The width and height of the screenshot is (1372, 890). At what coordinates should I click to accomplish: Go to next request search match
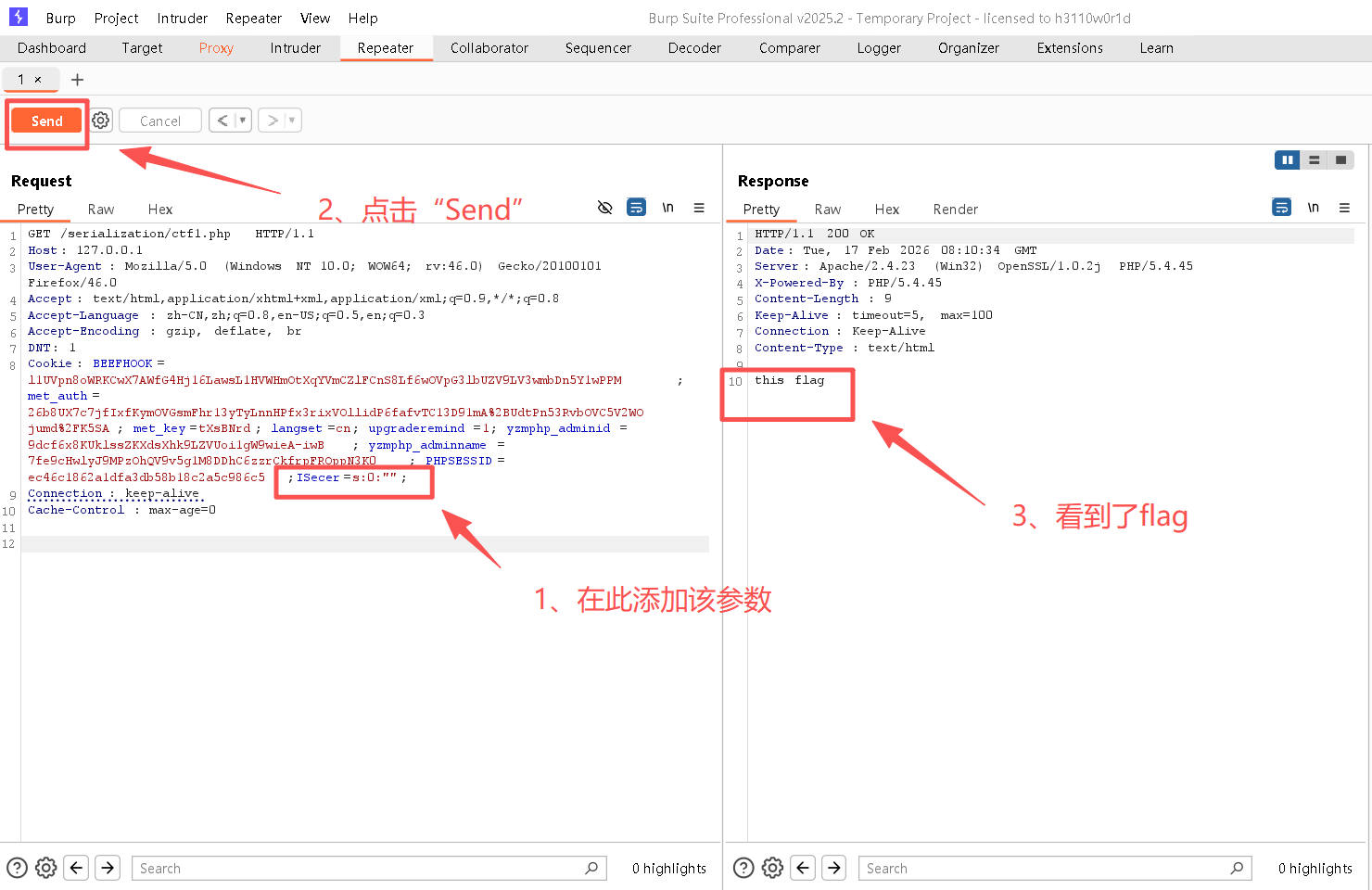point(108,868)
